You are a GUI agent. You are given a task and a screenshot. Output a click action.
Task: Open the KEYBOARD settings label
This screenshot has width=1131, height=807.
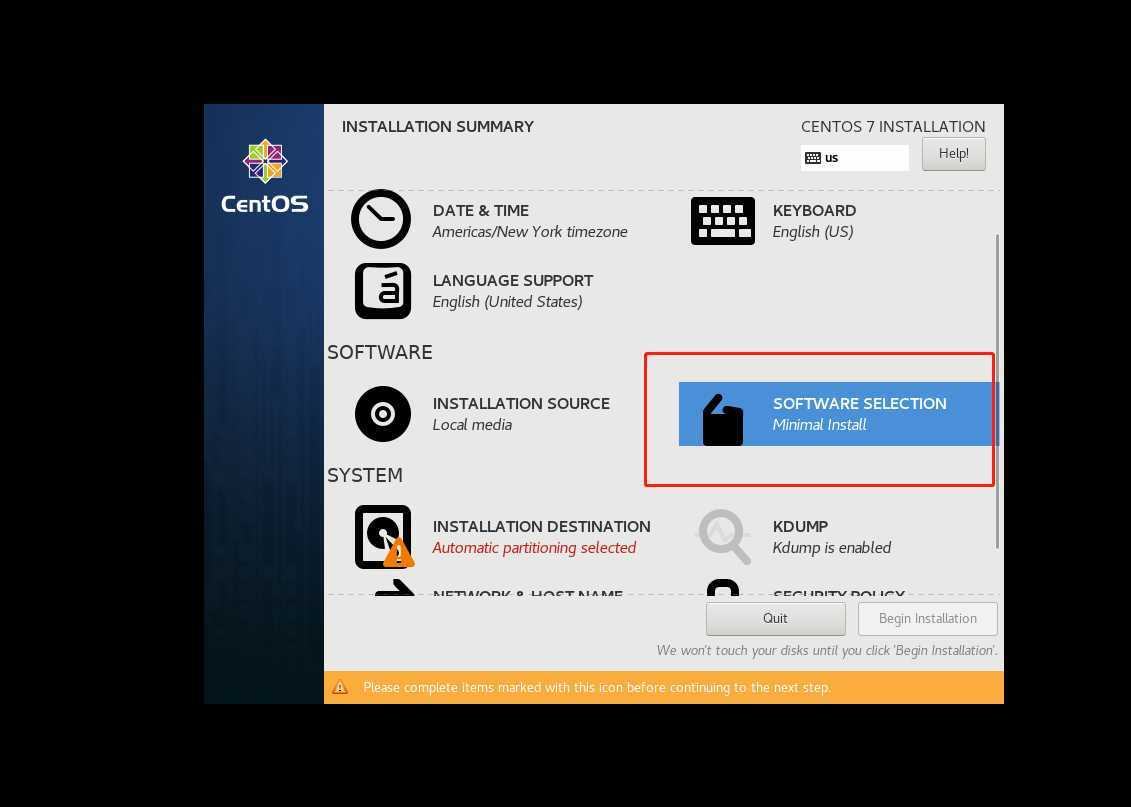(x=814, y=211)
